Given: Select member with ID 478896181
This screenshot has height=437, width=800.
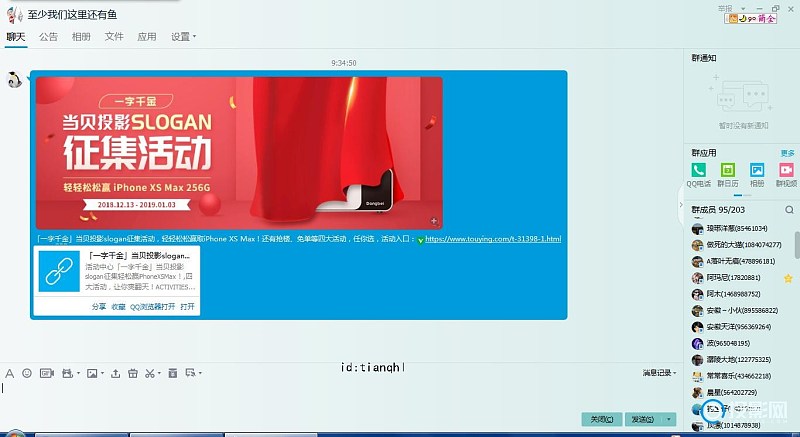Looking at the screenshot, I should (x=735, y=262).
